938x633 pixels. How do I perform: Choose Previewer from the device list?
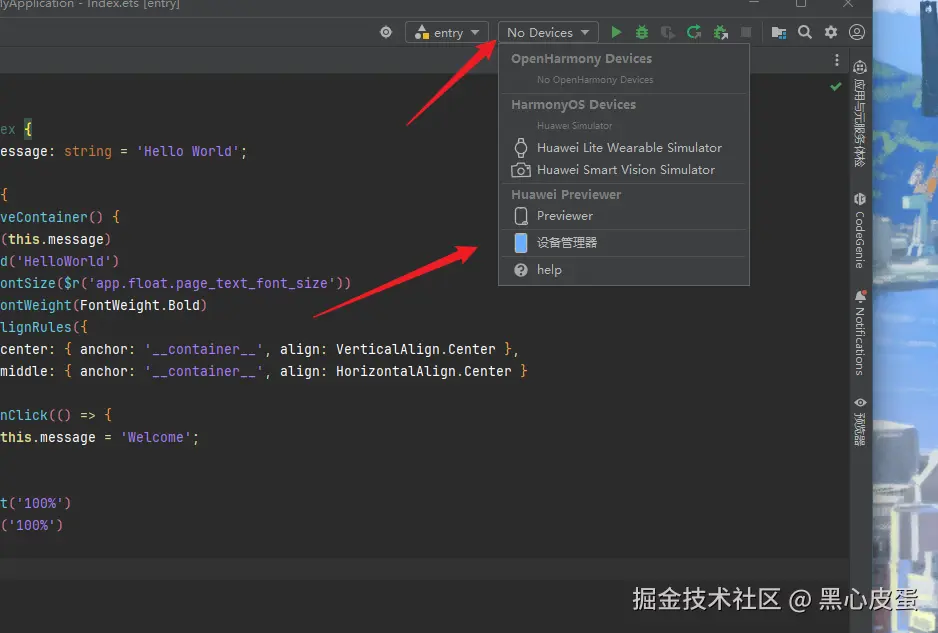tap(623, 216)
